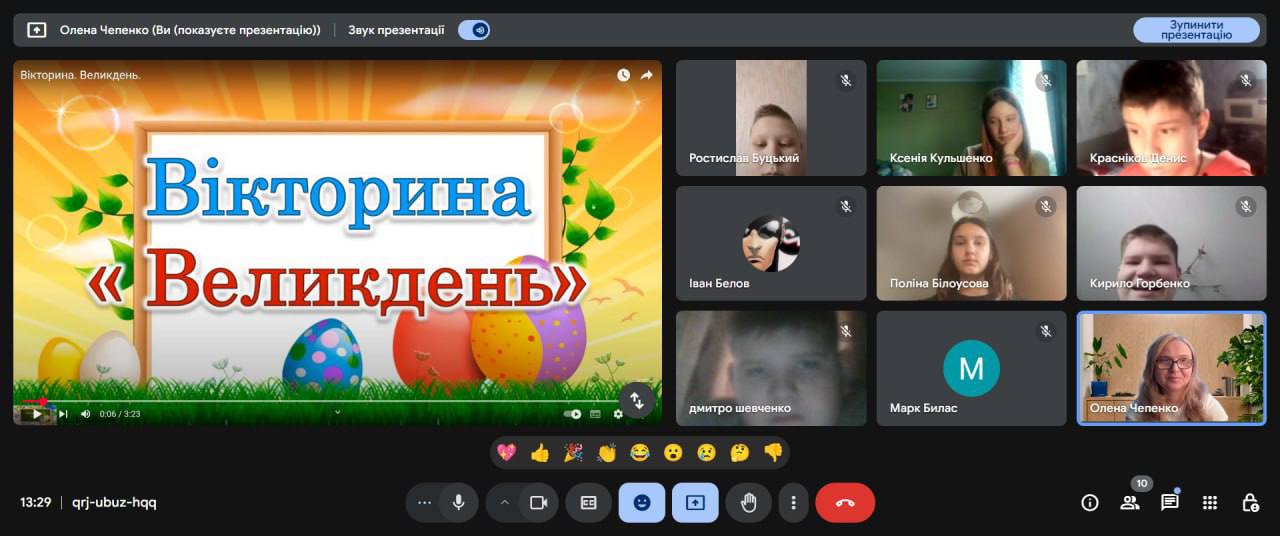Turn off the camera
The image size is (1280, 536).
coord(539,503)
